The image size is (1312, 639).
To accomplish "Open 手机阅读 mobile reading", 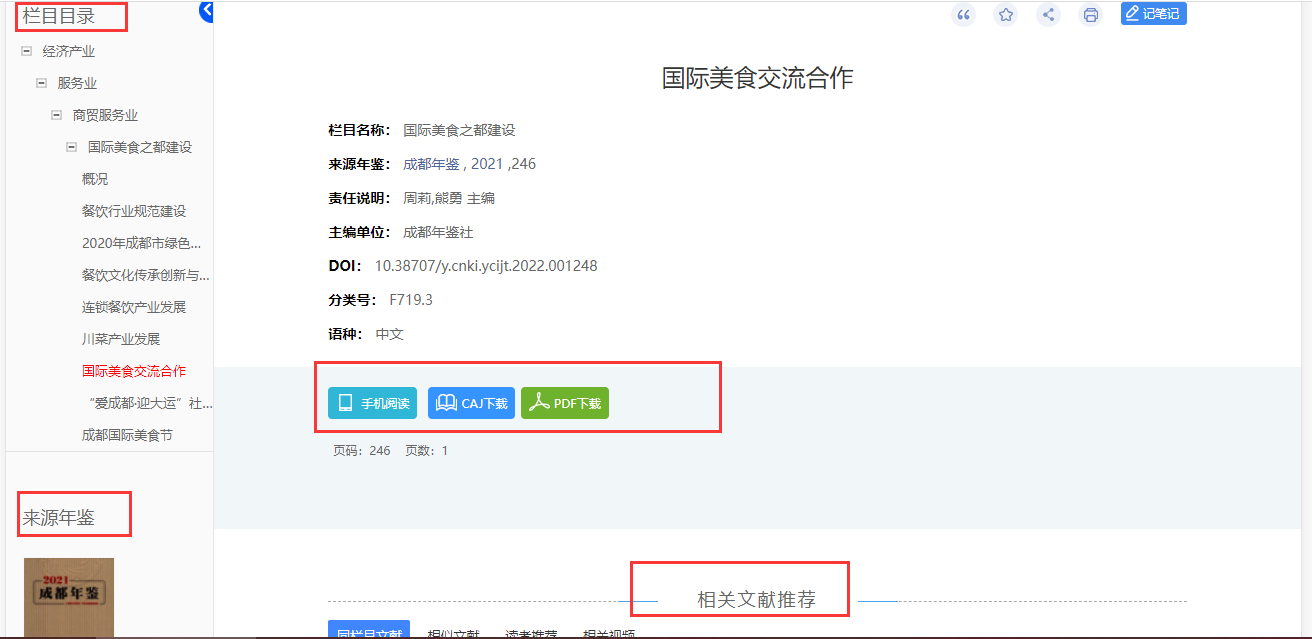I will (372, 403).
